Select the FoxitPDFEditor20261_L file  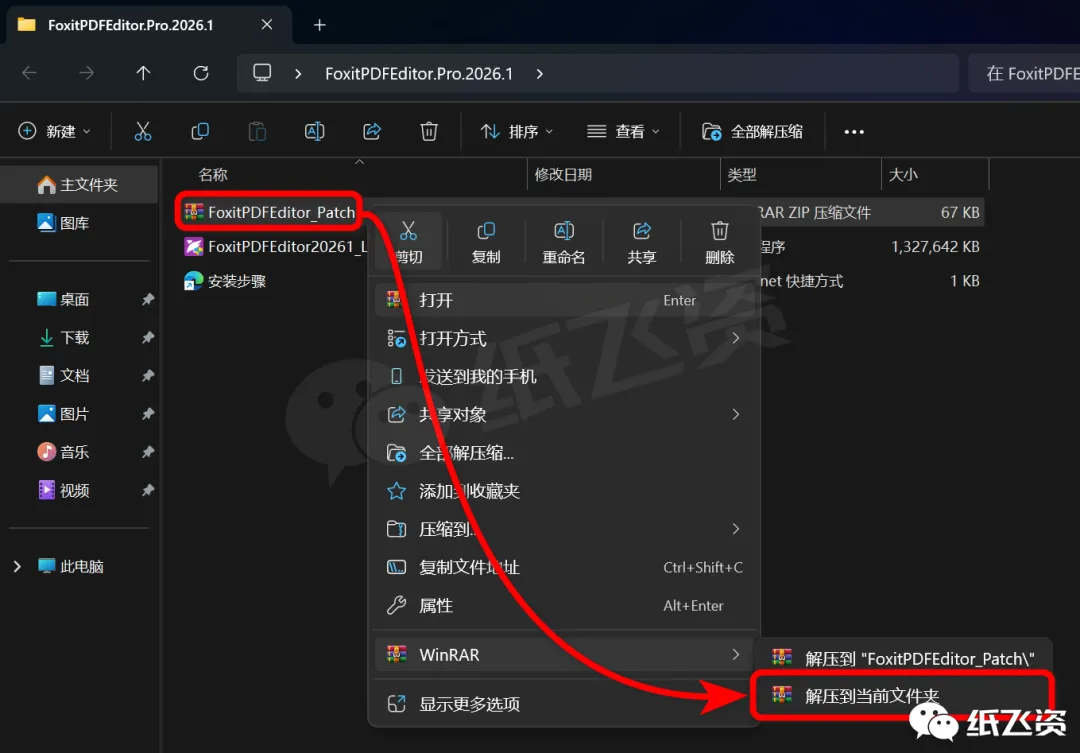tap(276, 247)
